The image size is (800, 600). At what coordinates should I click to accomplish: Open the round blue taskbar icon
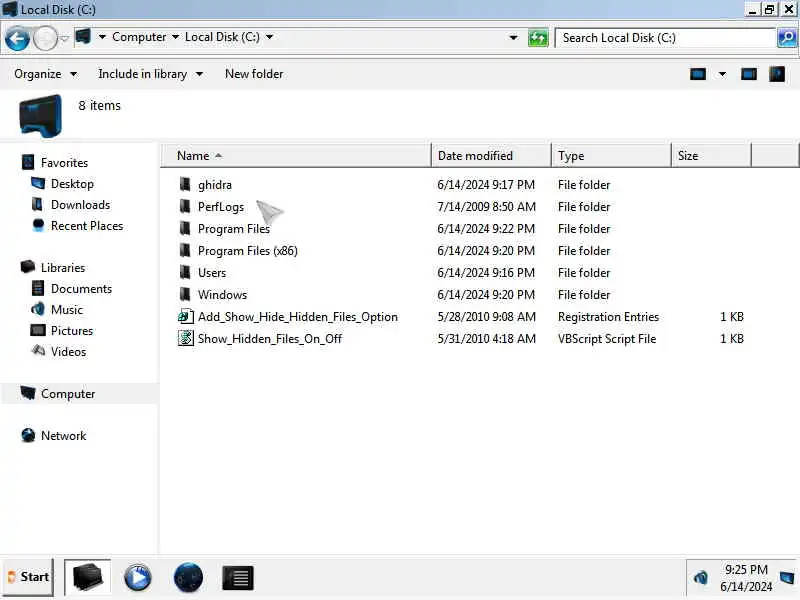(x=188, y=578)
